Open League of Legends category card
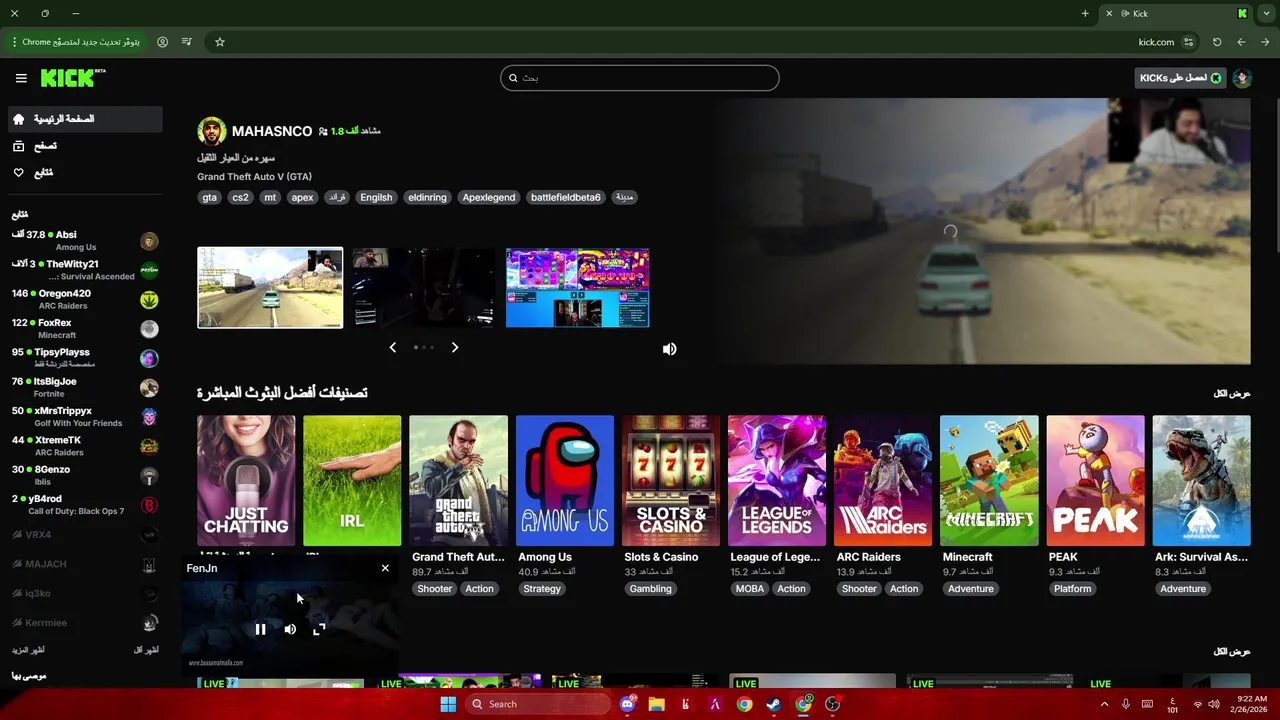The height and width of the screenshot is (720, 1280). coord(777,481)
